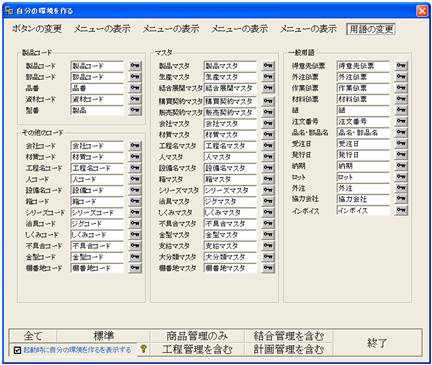Click the key icon beside 棚番地マスタ

tap(268, 268)
